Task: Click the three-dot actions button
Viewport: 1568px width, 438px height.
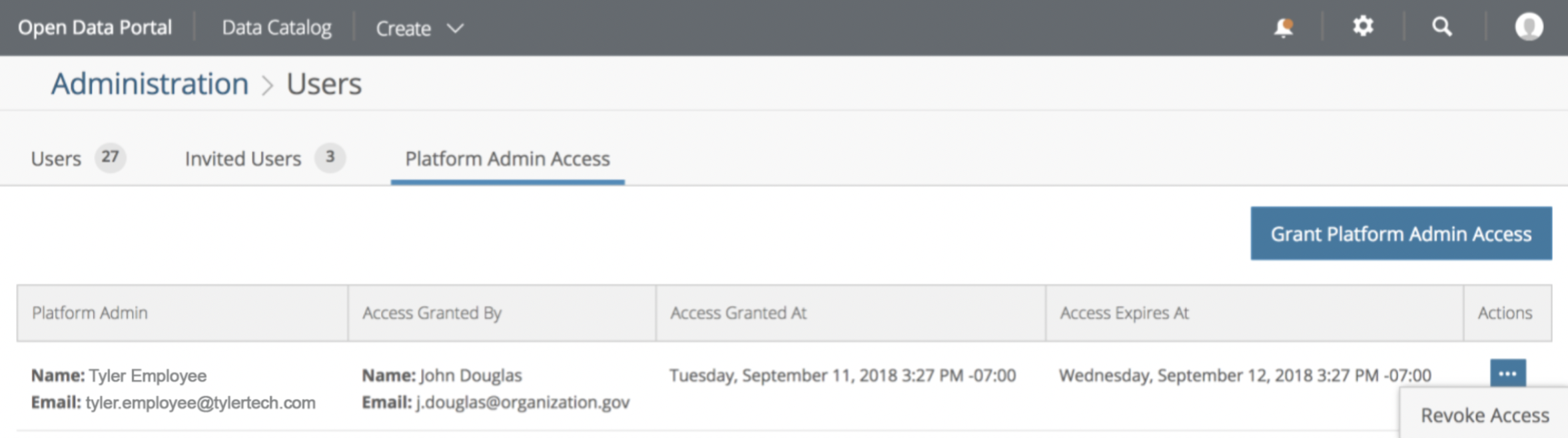Action: 1507,373
